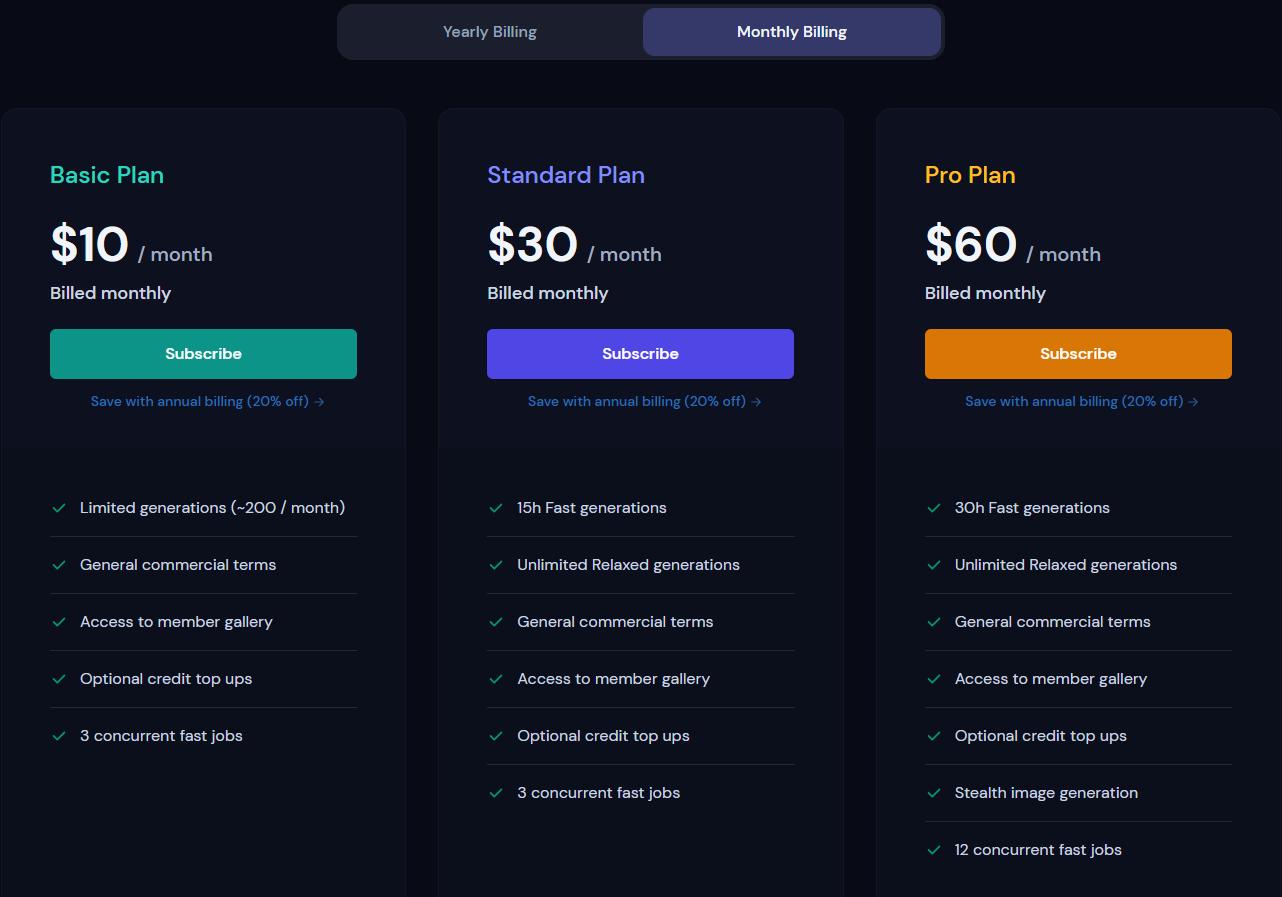Open Standard Plan annual billing savings link
The image size is (1282, 897).
pos(644,401)
